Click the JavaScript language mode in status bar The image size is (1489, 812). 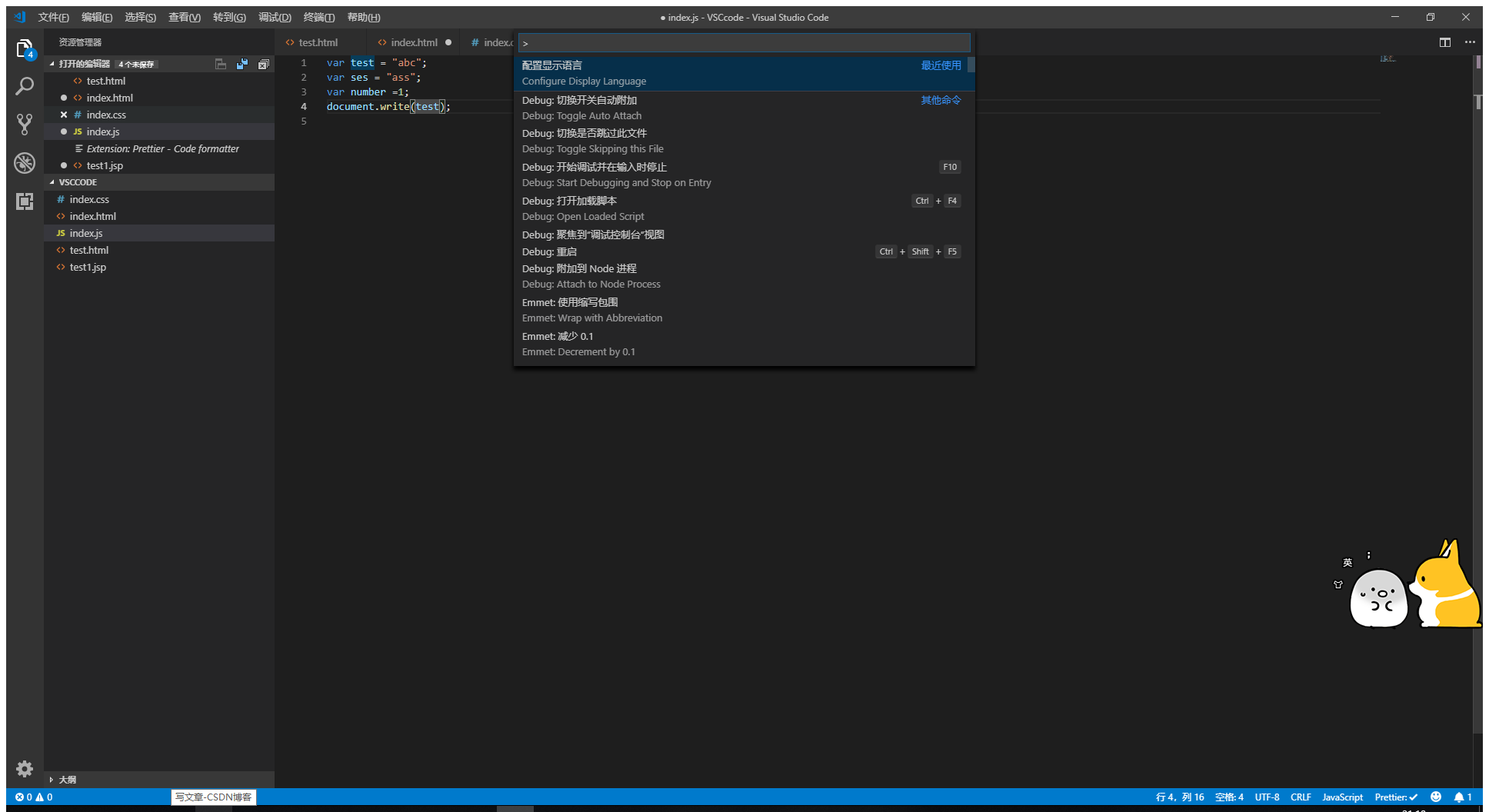click(1341, 797)
